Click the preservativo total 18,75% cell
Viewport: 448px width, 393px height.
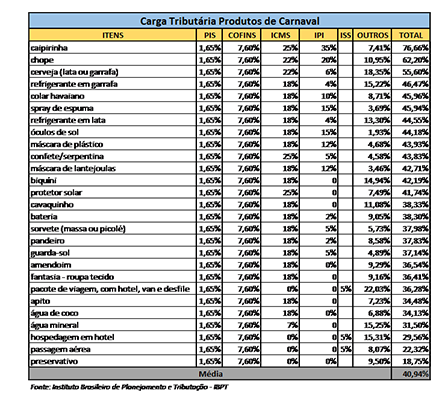click(x=411, y=361)
